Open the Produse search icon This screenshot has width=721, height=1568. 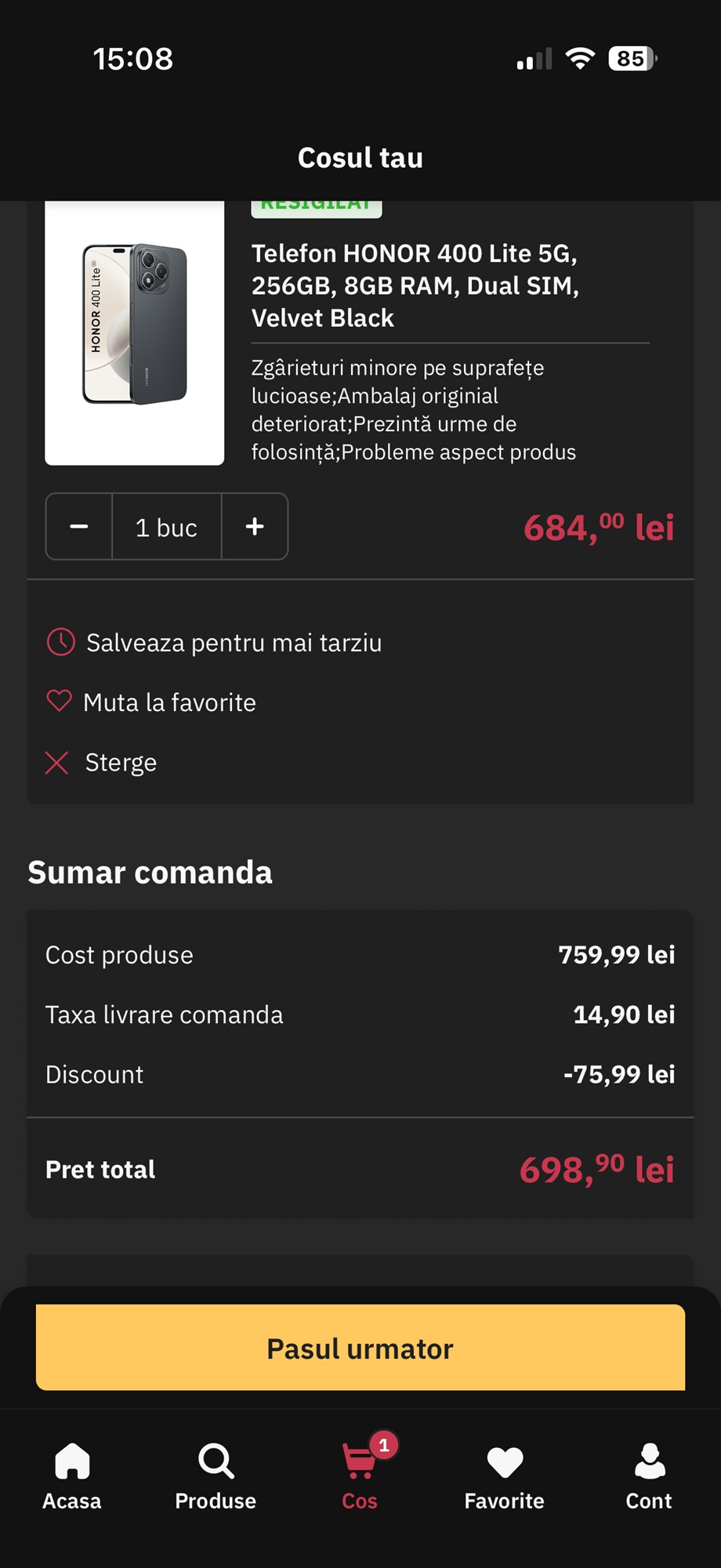pyautogui.click(x=216, y=1461)
